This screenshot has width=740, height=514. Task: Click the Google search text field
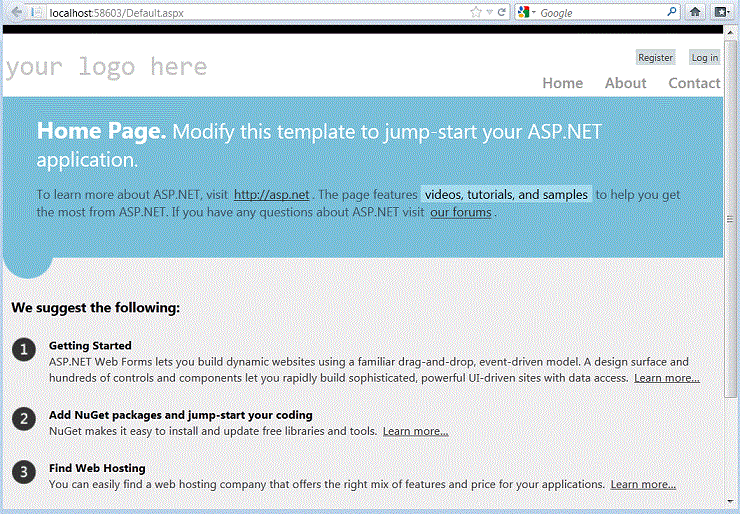click(x=602, y=13)
